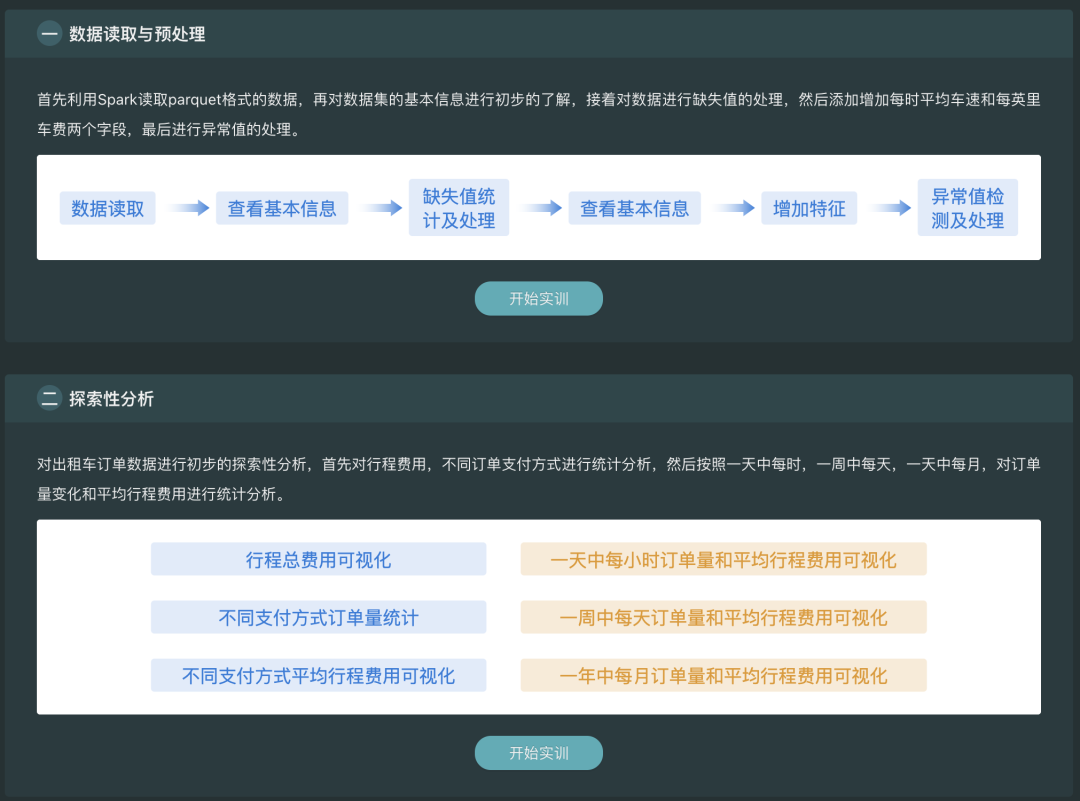Click the arrow after 缺失值统计及处理
The image size is (1080, 801).
click(x=541, y=208)
